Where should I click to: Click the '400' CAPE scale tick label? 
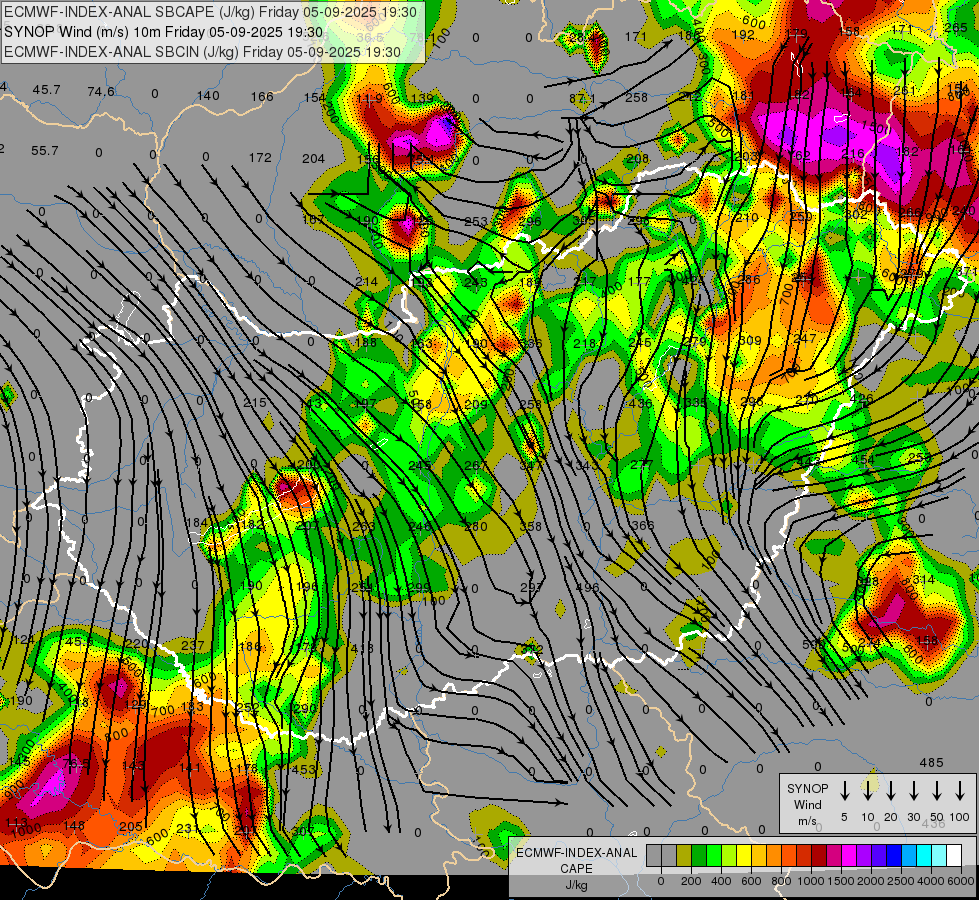tap(721, 881)
